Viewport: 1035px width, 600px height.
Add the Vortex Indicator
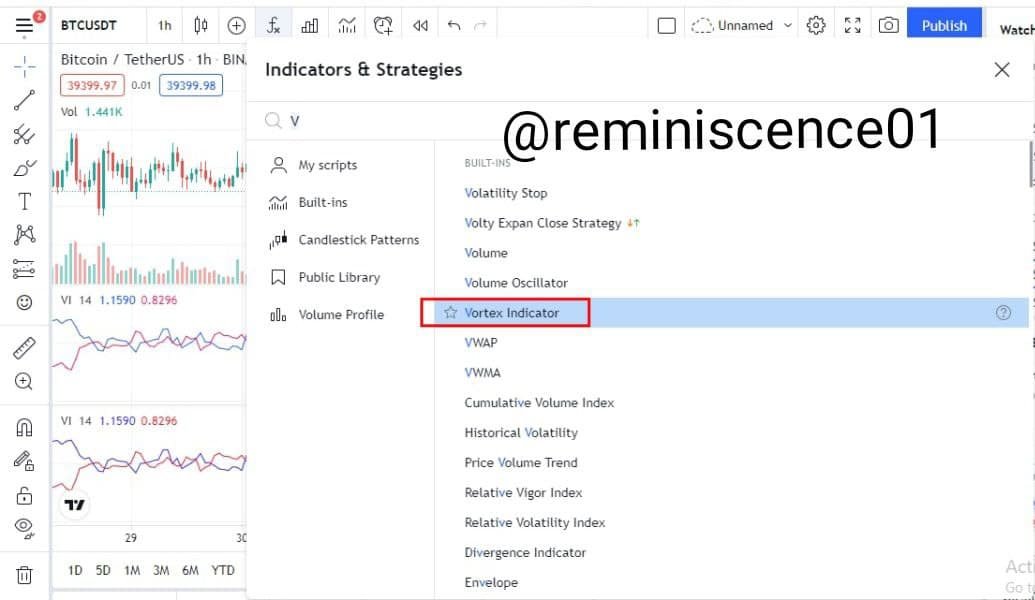[x=512, y=313]
